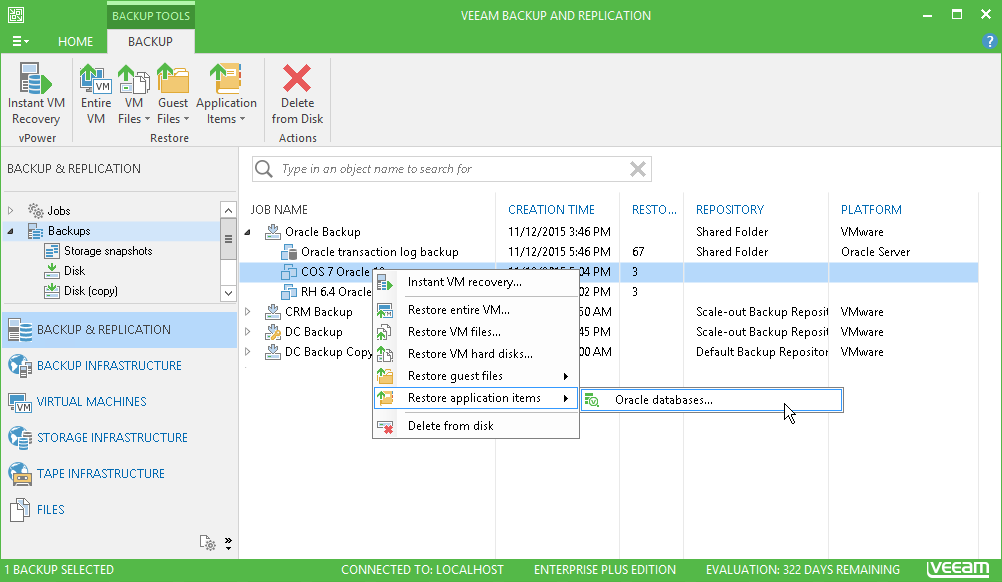The image size is (1002, 582).
Task: Open the main hamburger menu
Action: coord(20,42)
